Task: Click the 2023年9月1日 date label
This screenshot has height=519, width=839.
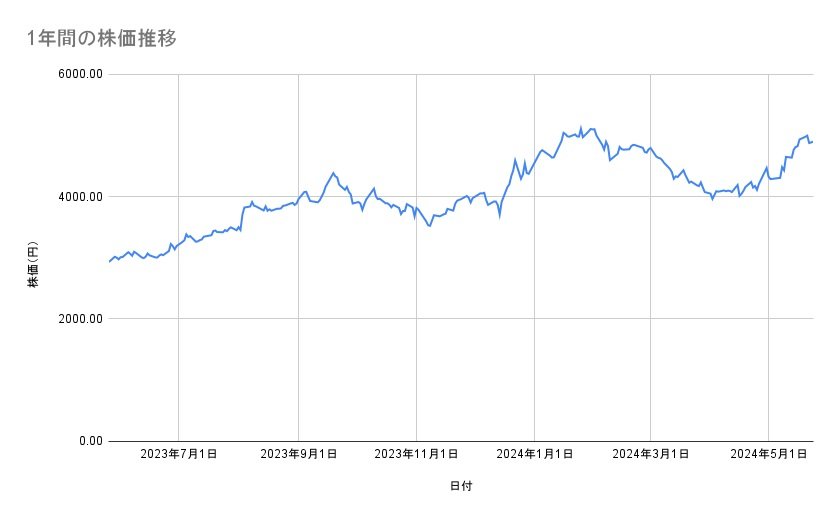Action: 298,455
